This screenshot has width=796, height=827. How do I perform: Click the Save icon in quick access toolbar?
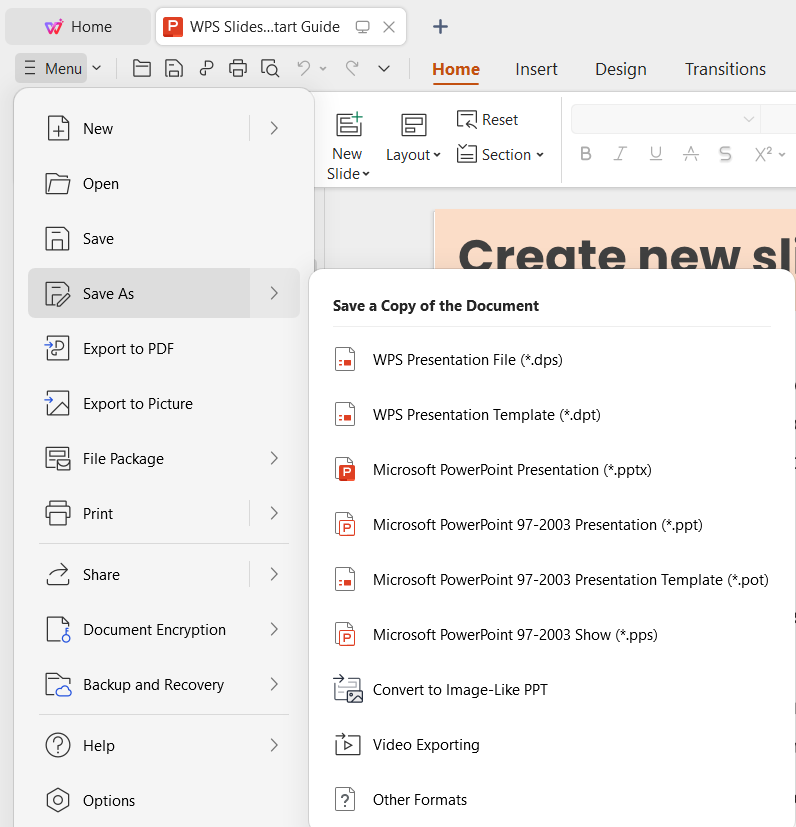(x=174, y=68)
